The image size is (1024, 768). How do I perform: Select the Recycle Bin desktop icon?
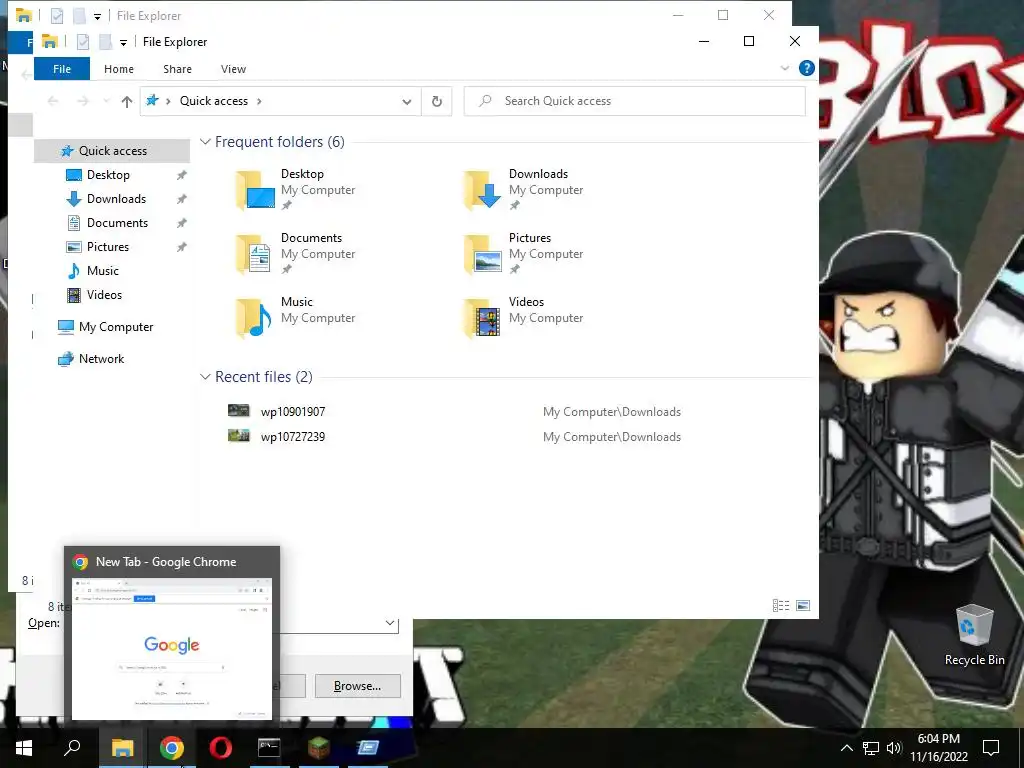974,635
